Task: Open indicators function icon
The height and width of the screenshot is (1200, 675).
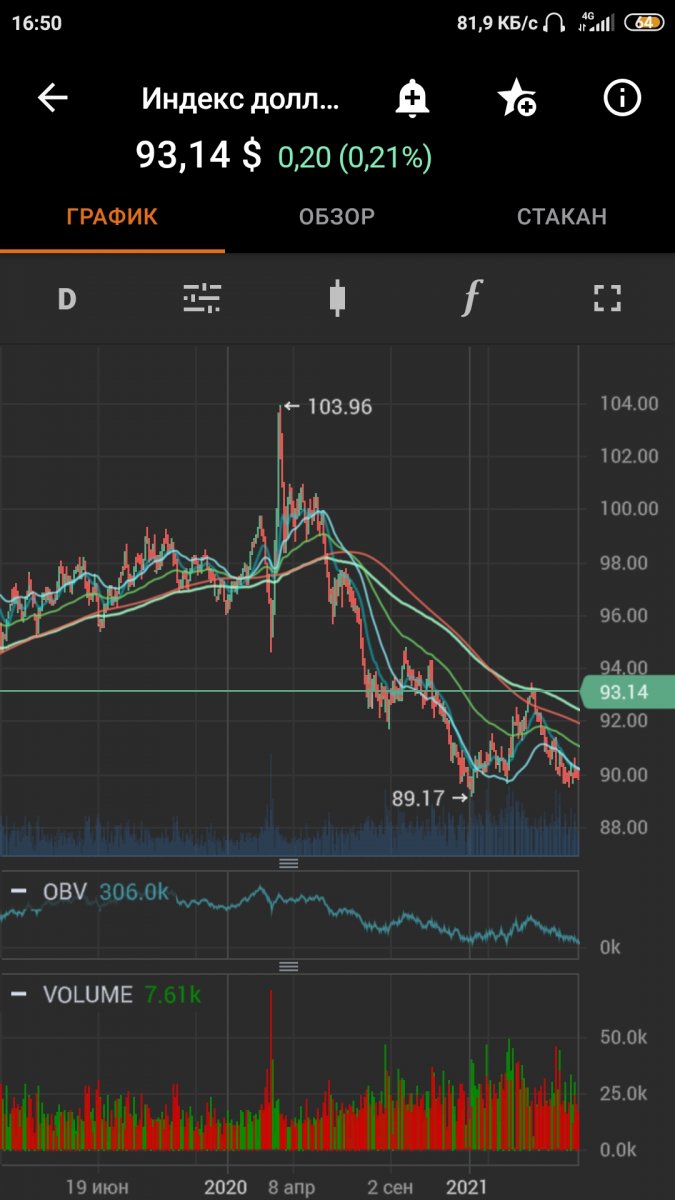Action: point(472,298)
